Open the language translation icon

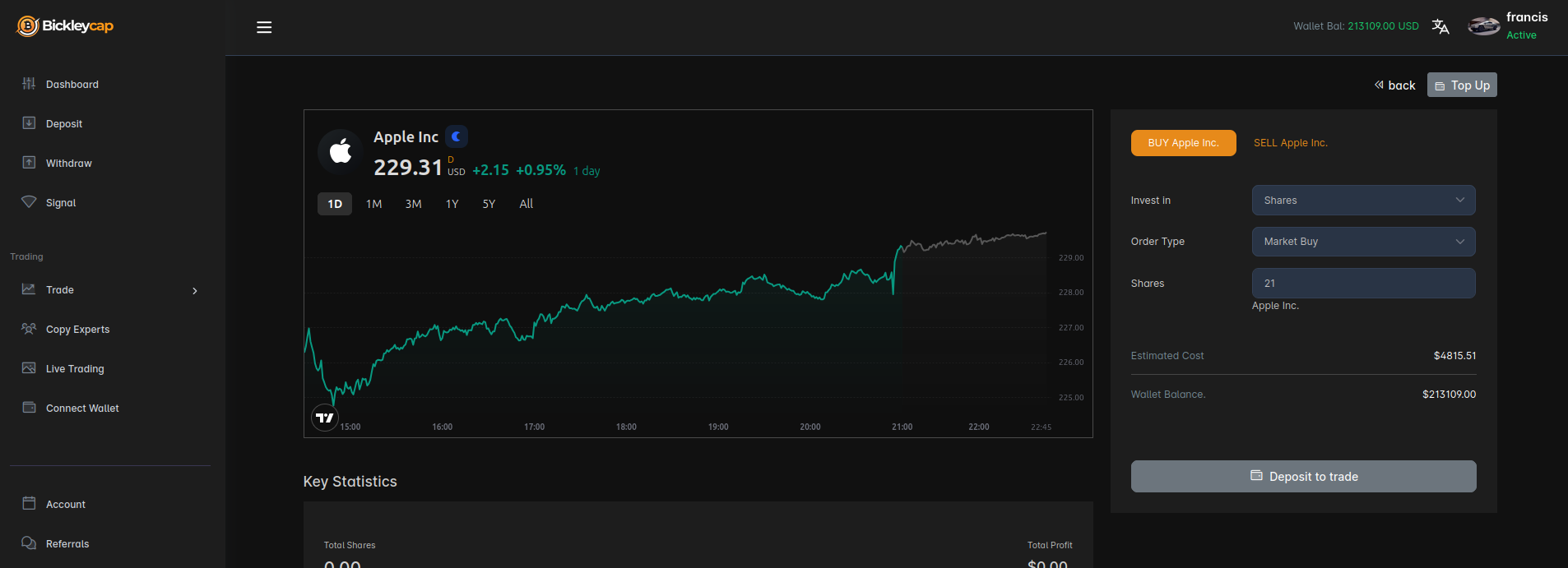[x=1440, y=26]
